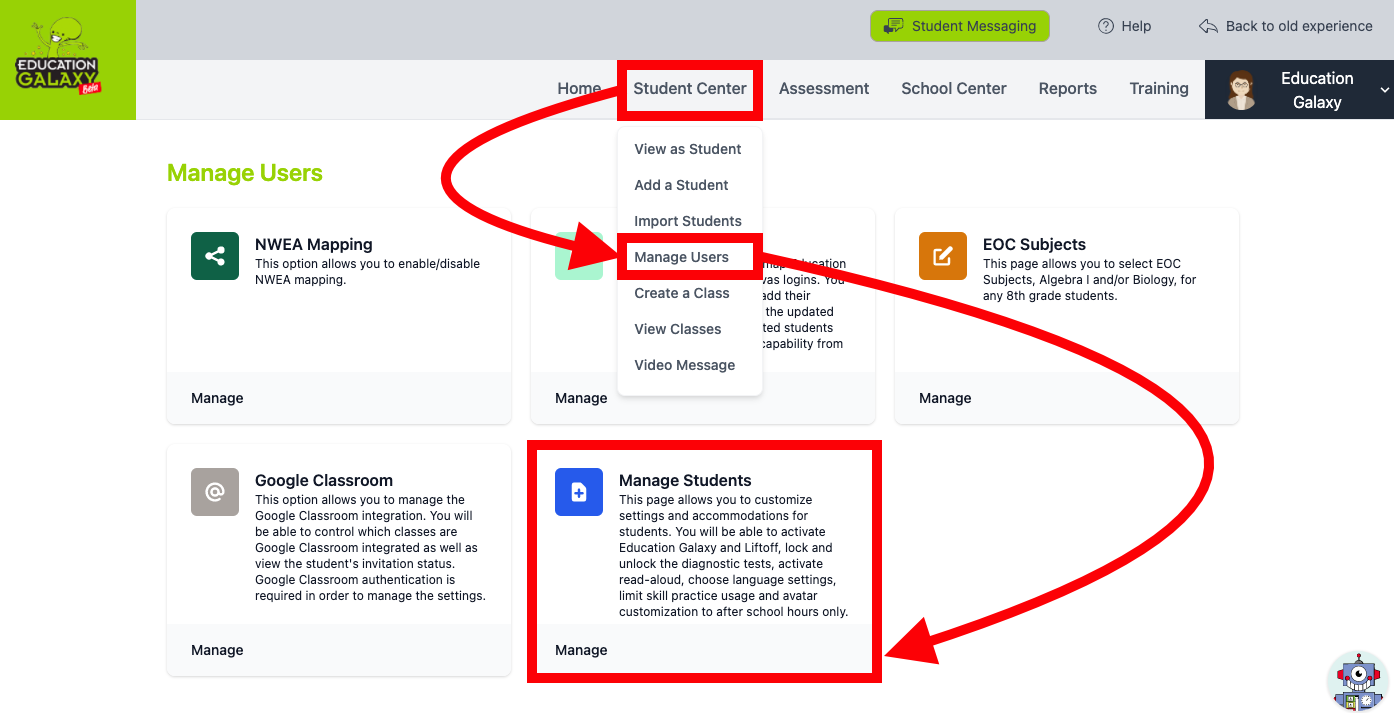The width and height of the screenshot is (1394, 713).
Task: Click Manage under Google Classroom
Action: [217, 650]
